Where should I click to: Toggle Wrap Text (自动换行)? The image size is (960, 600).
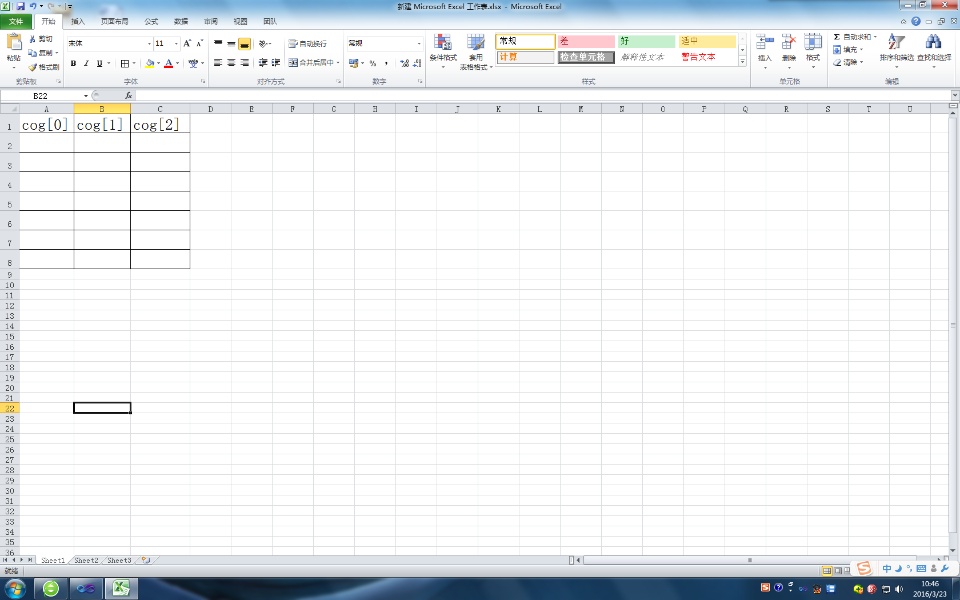pos(307,43)
